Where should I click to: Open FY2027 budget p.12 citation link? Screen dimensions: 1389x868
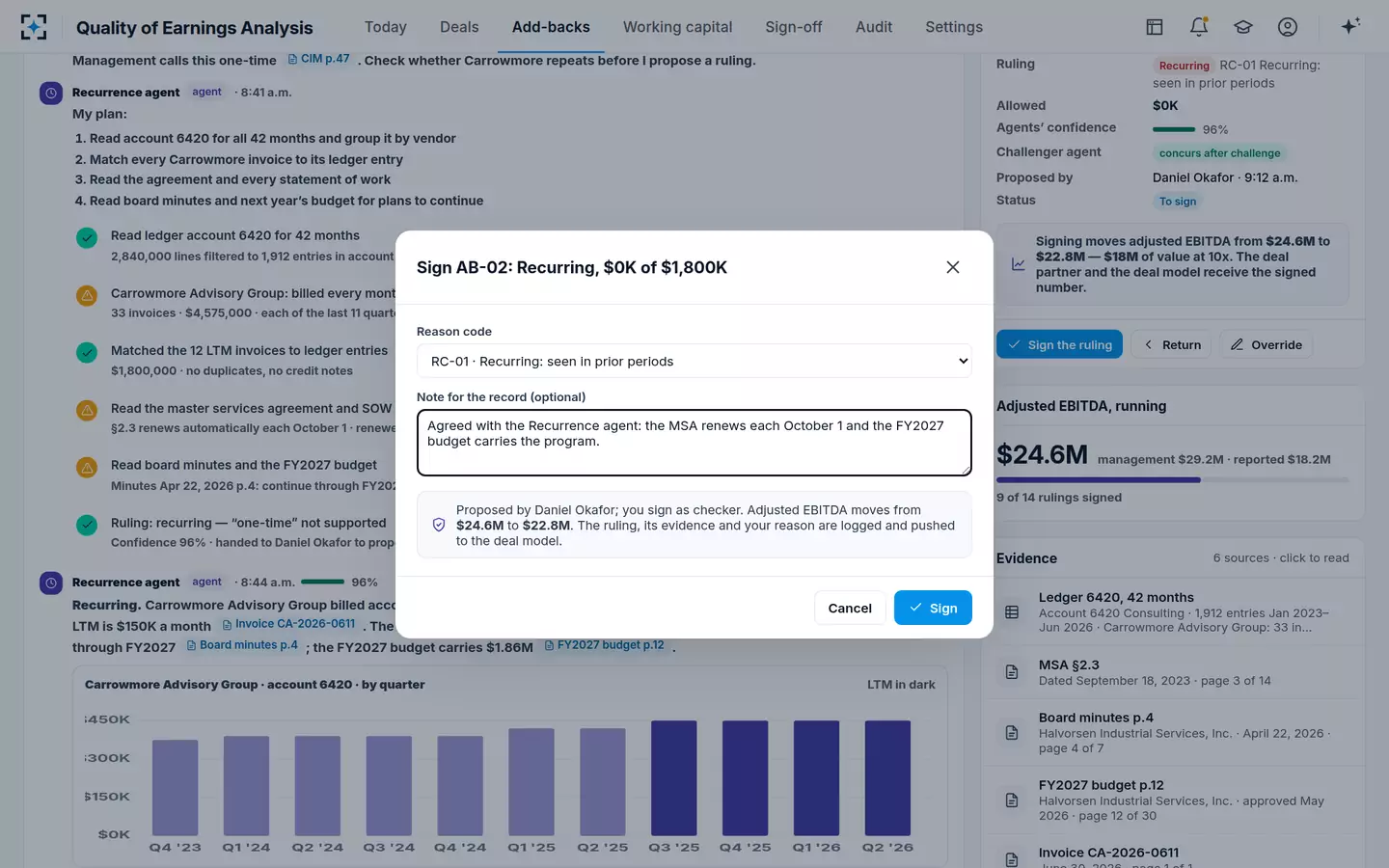point(604,645)
